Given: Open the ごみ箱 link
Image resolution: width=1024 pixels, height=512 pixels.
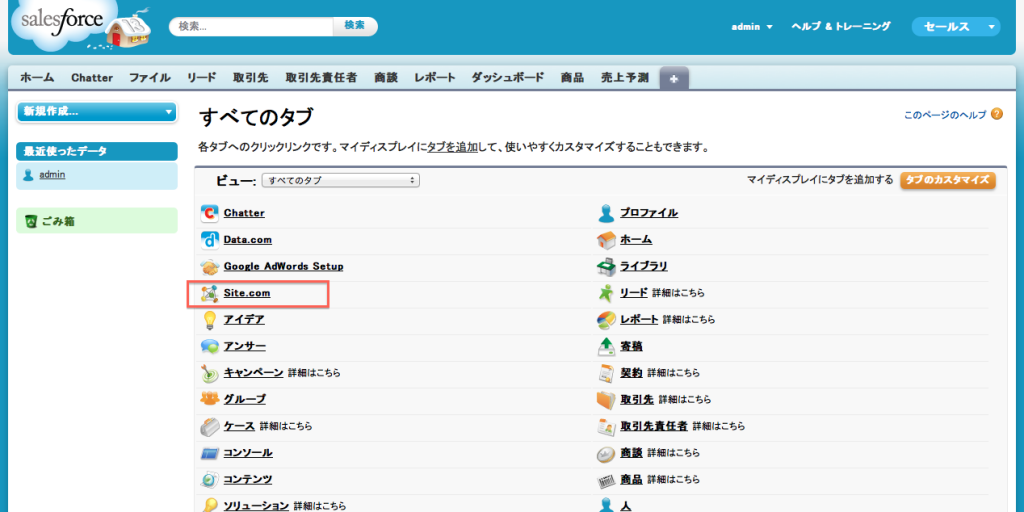Looking at the screenshot, I should 58,221.
